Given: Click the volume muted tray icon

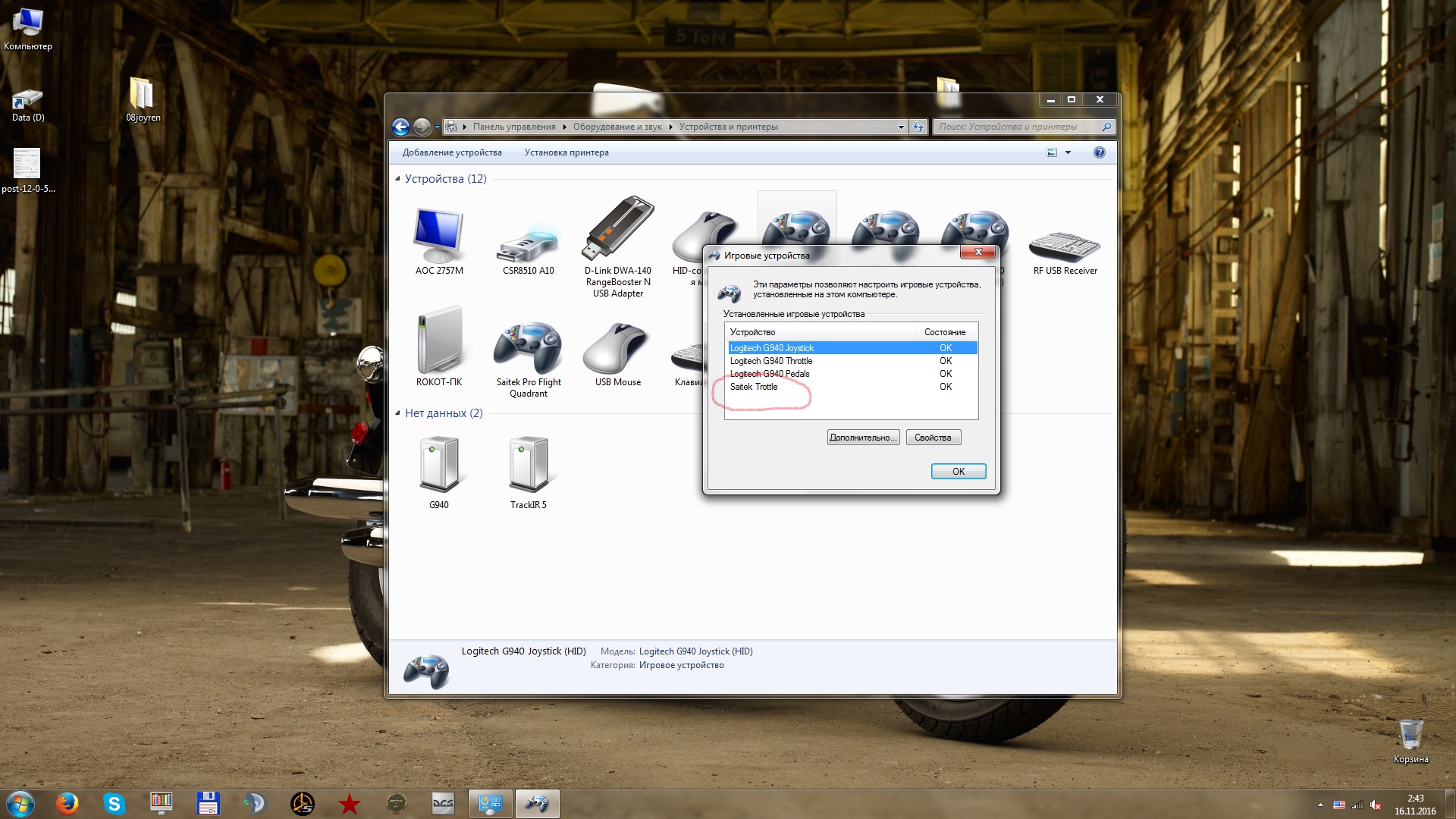Looking at the screenshot, I should tap(1376, 805).
